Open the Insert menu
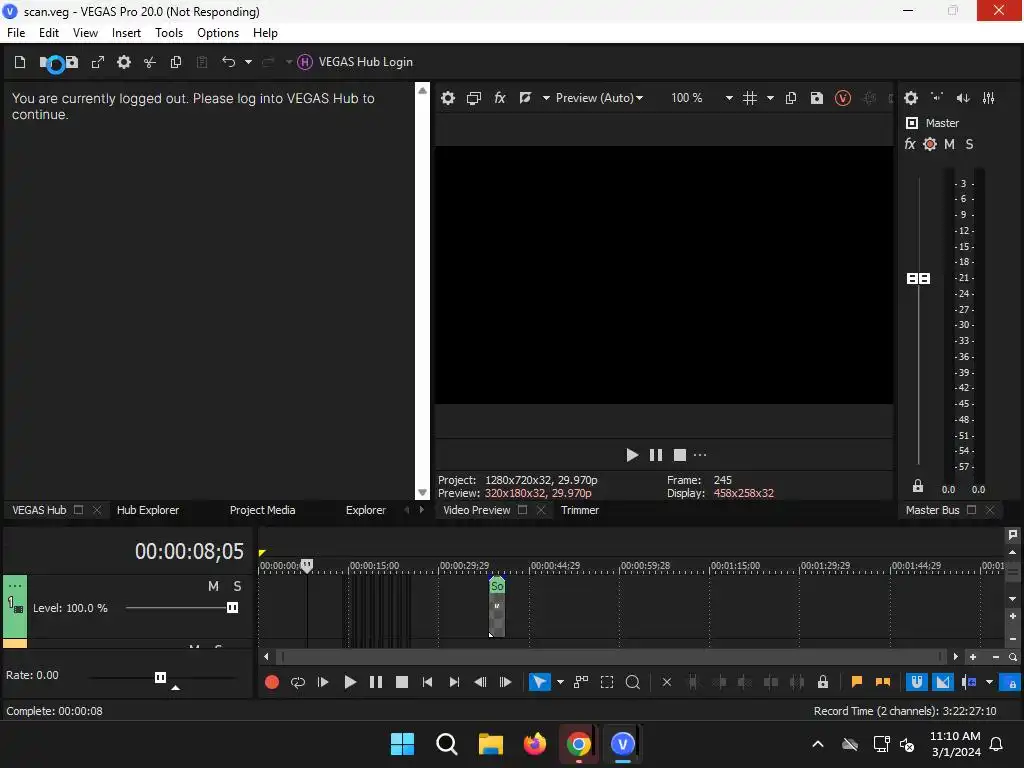This screenshot has height=768, width=1024. pos(126,33)
